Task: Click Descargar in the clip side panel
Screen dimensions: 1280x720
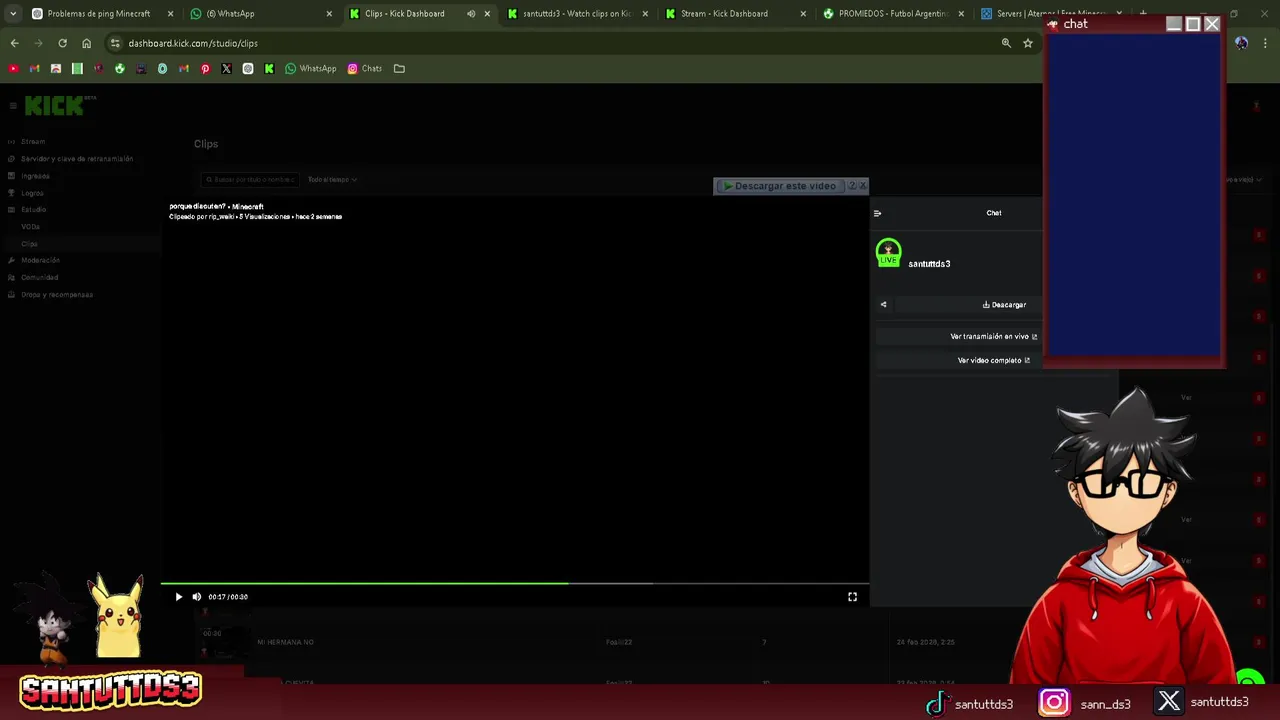Action: pyautogui.click(x=1004, y=305)
